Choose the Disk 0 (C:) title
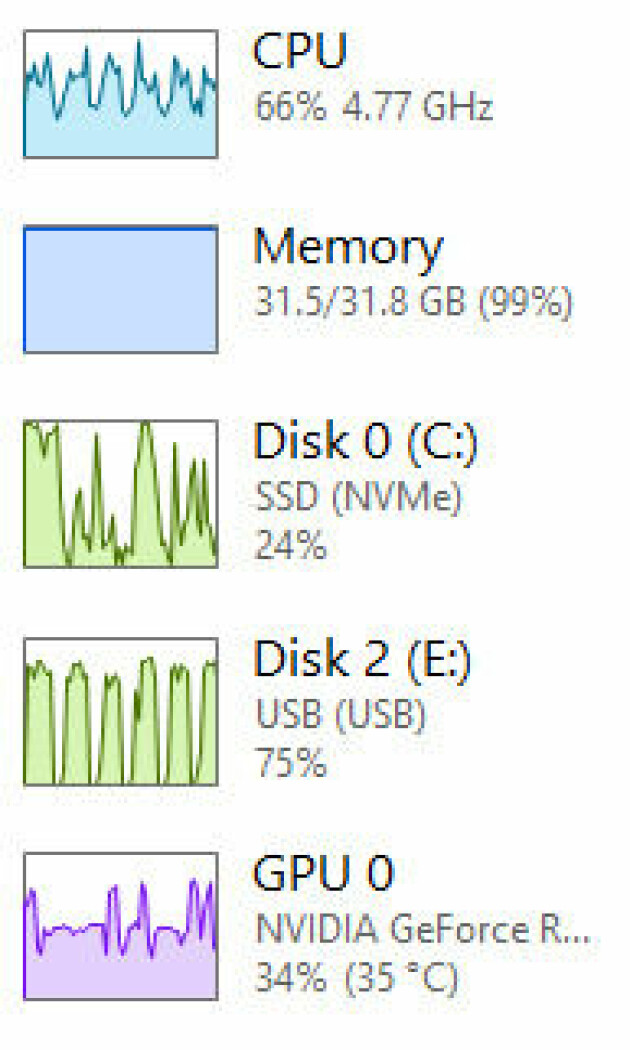Image resolution: width=630 pixels, height=1050 pixels. tap(366, 442)
